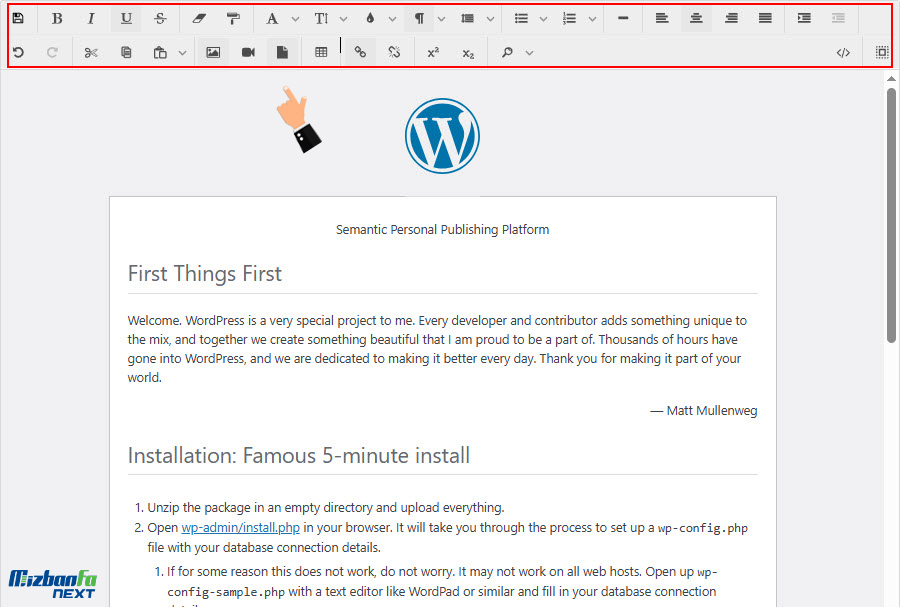Insert a video with the camera icon
The height and width of the screenshot is (607, 900).
point(248,52)
